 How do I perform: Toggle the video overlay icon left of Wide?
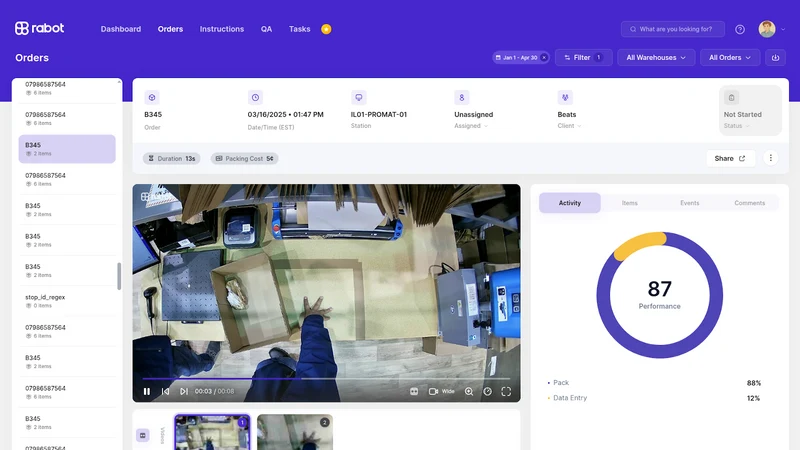tap(414, 391)
